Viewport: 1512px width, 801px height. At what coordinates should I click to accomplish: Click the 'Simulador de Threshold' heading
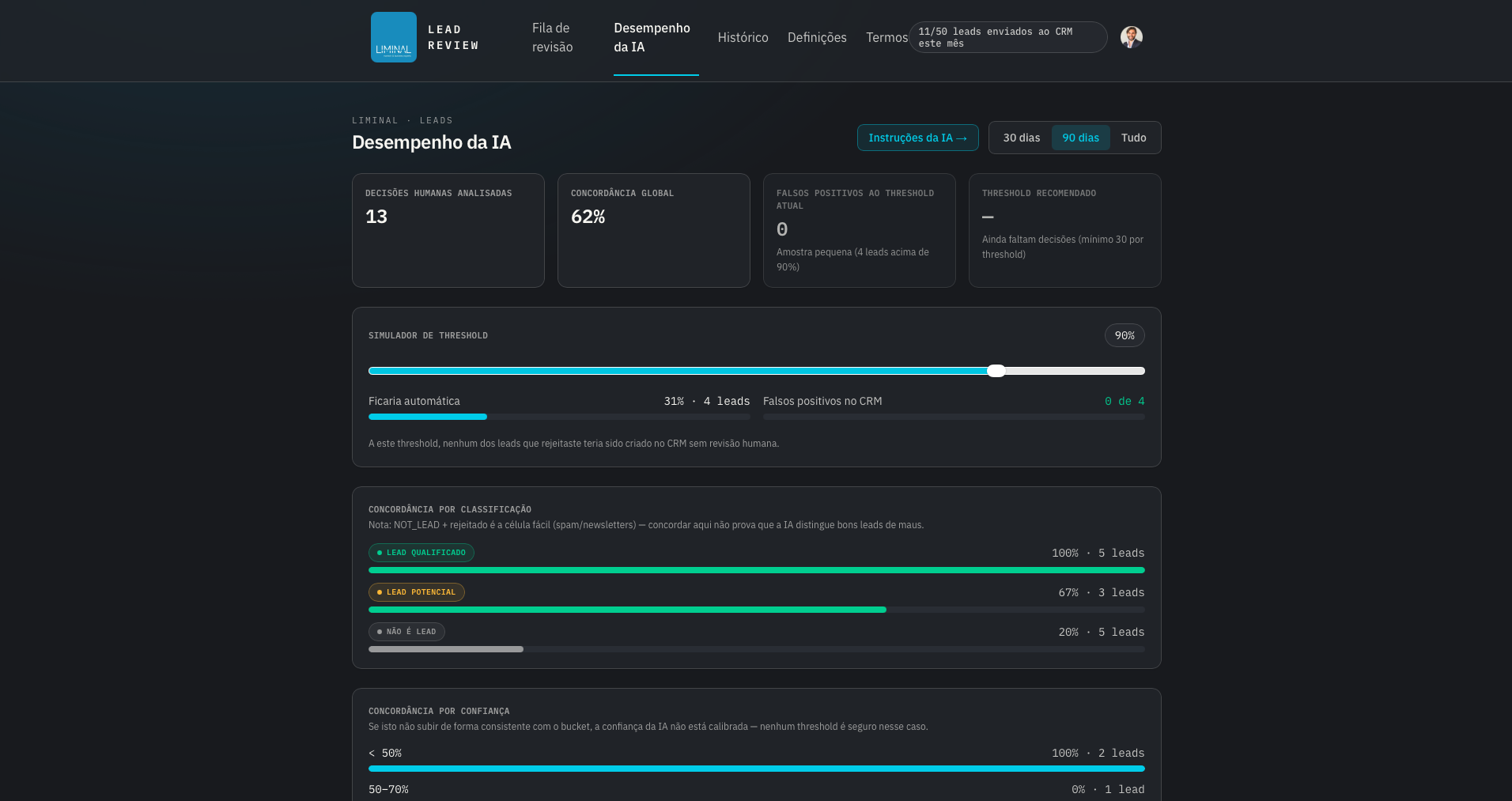[x=428, y=335]
